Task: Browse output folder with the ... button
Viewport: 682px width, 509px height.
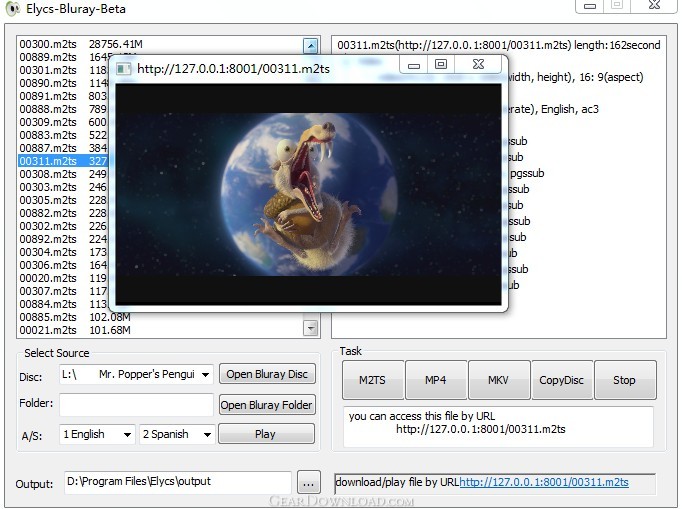Action: [309, 483]
